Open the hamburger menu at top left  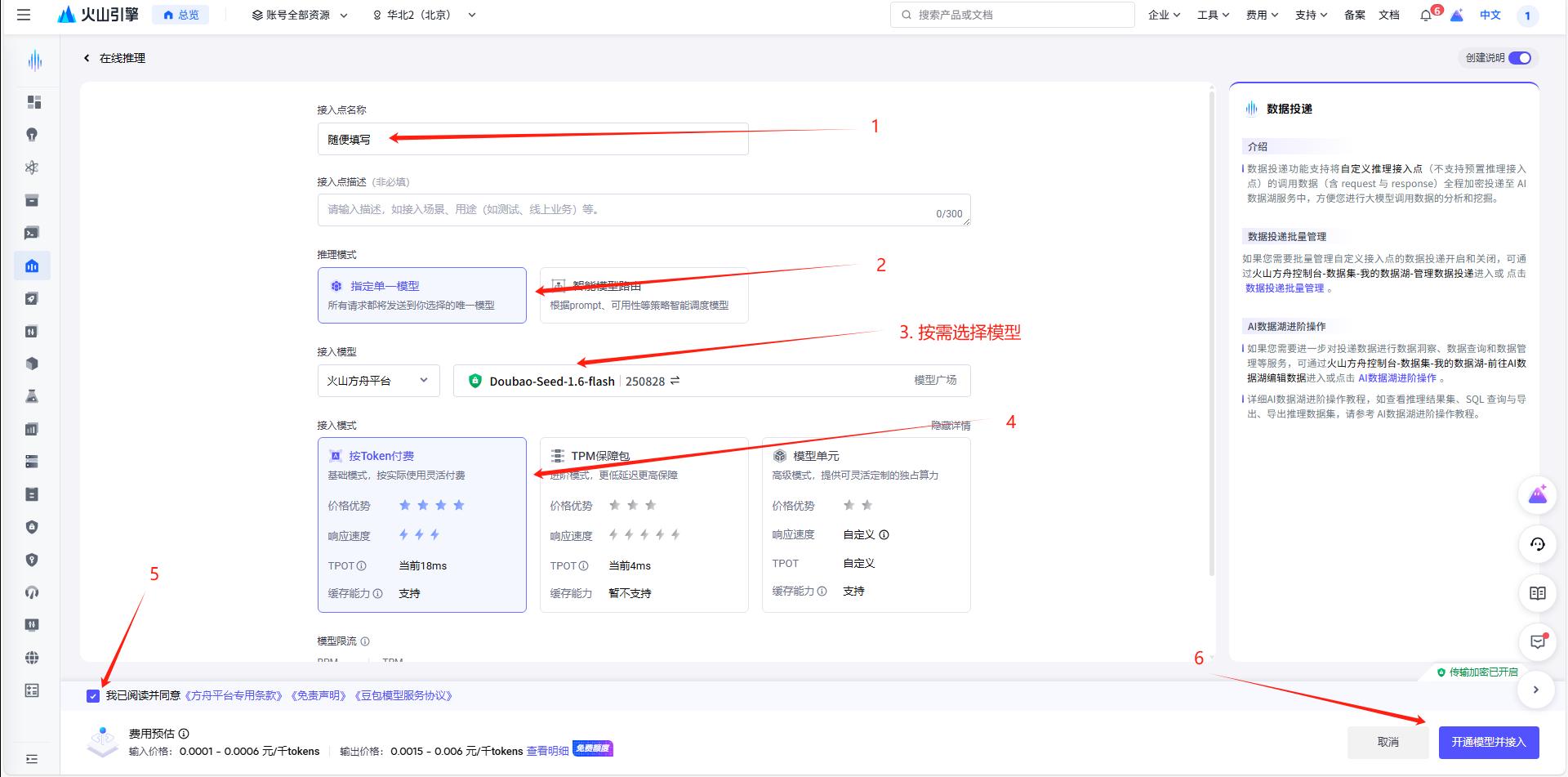(x=24, y=15)
